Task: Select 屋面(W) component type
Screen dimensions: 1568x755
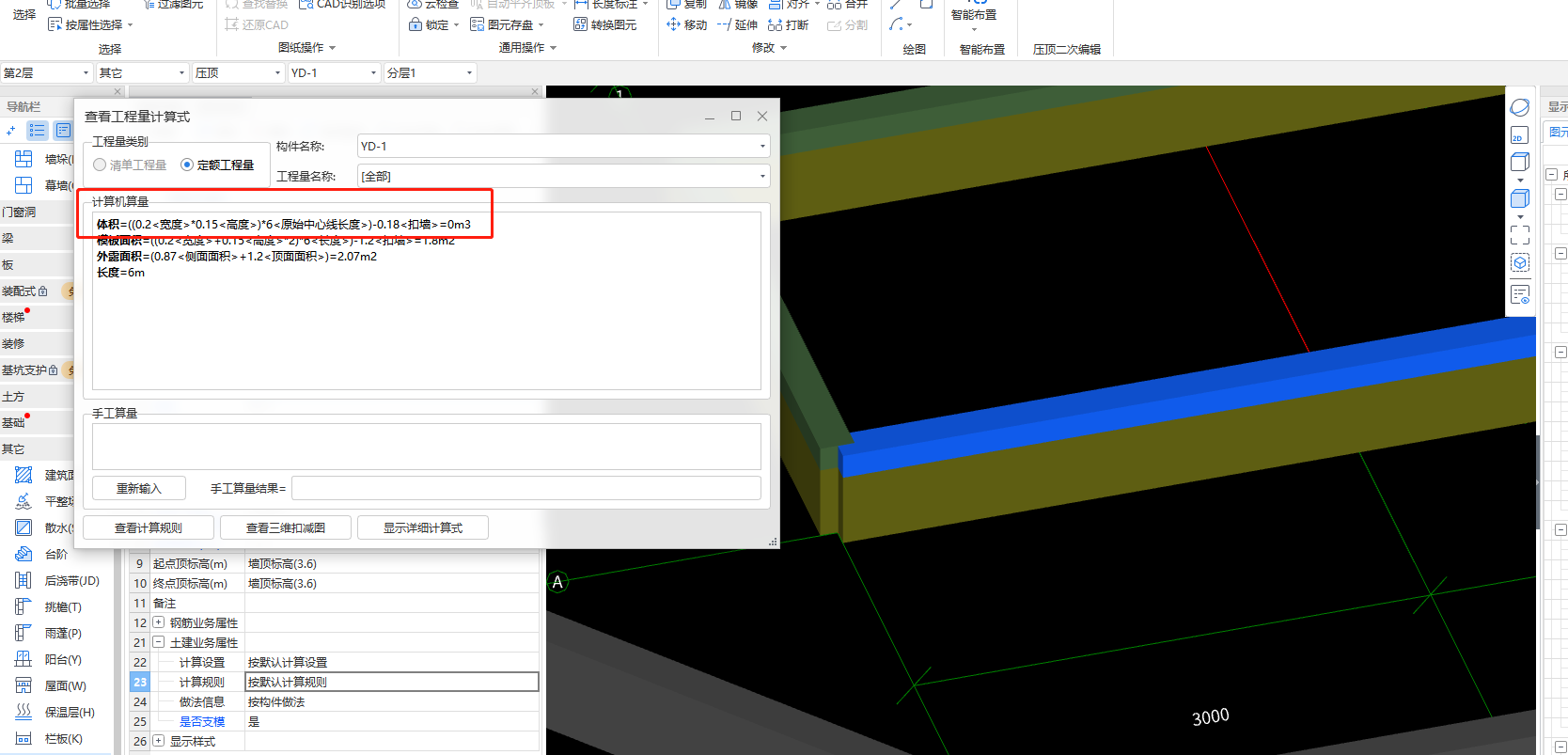Action: click(65, 685)
